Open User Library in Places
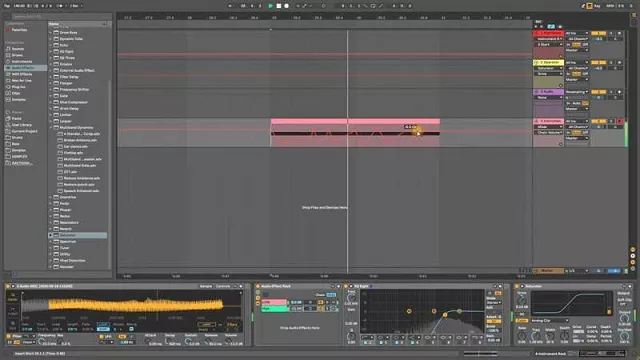This screenshot has height=360, width=640. click(22, 125)
